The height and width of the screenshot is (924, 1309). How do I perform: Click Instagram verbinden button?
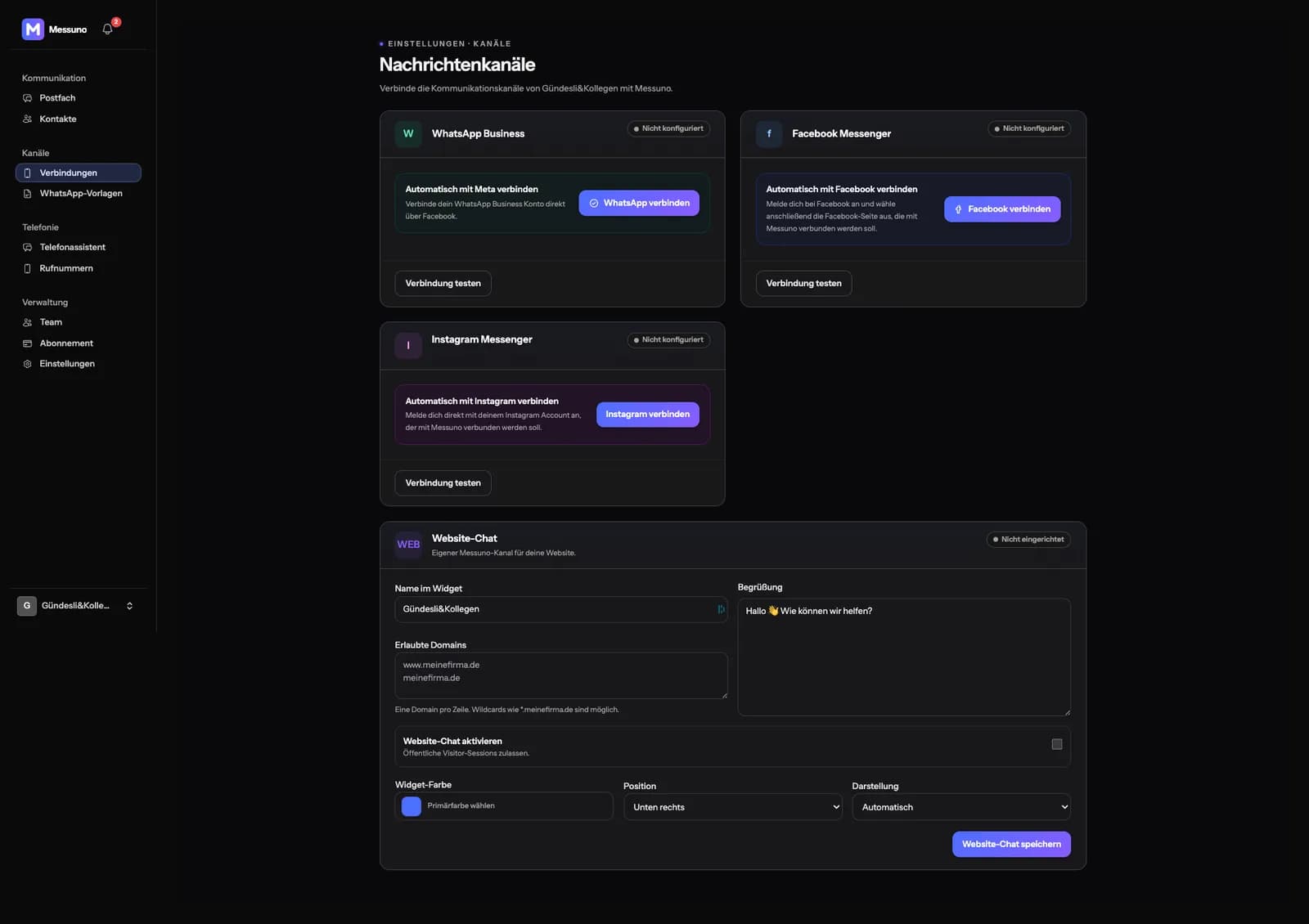[648, 415]
